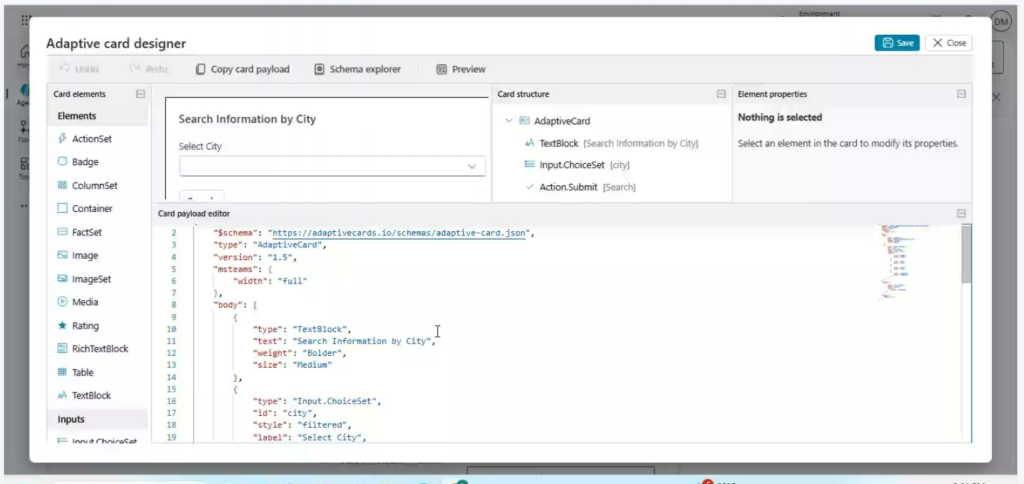The width and height of the screenshot is (1024, 484).
Task: Pick the Container element icon
Action: 62,209
